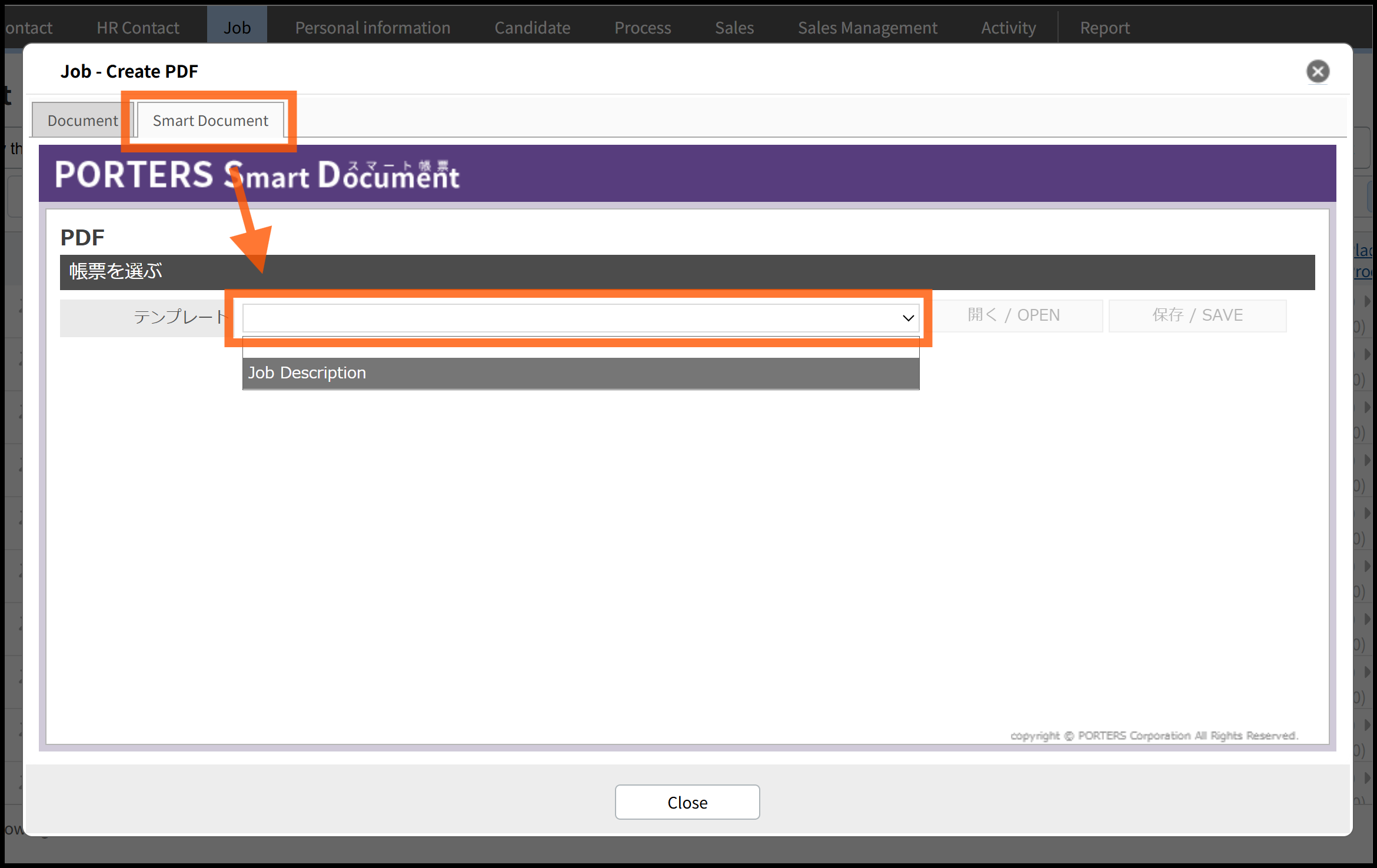Select the blank option in the template list
The height and width of the screenshot is (868, 1377).
point(580,348)
